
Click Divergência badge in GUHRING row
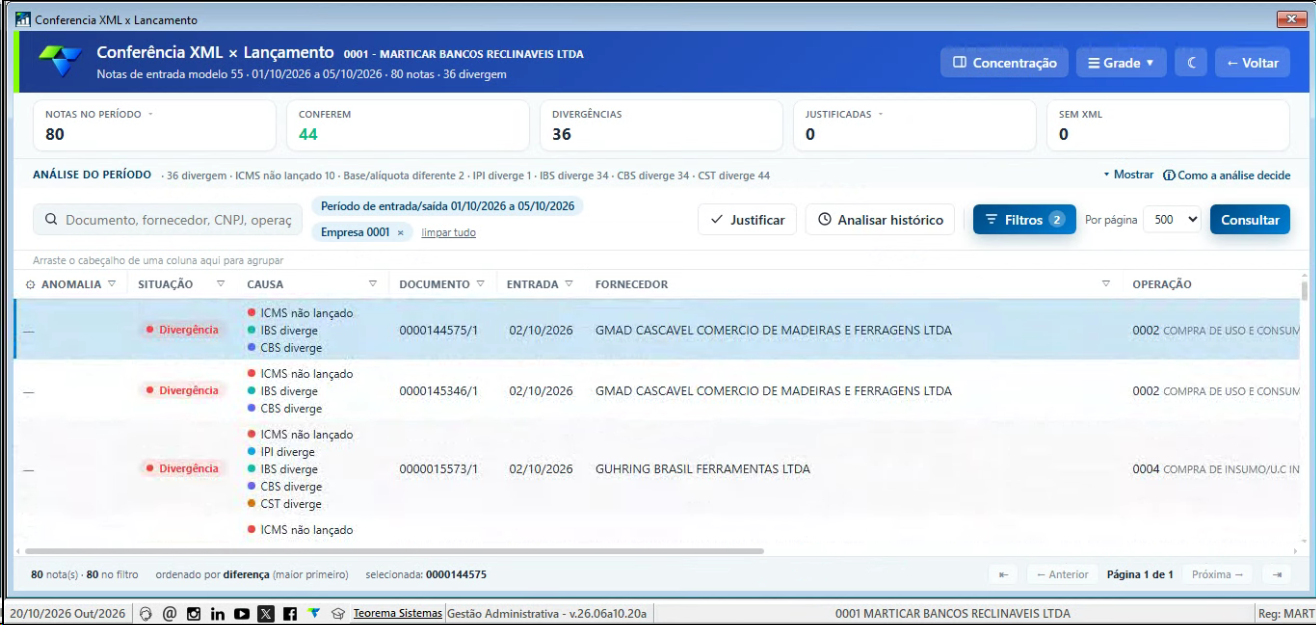(182, 469)
